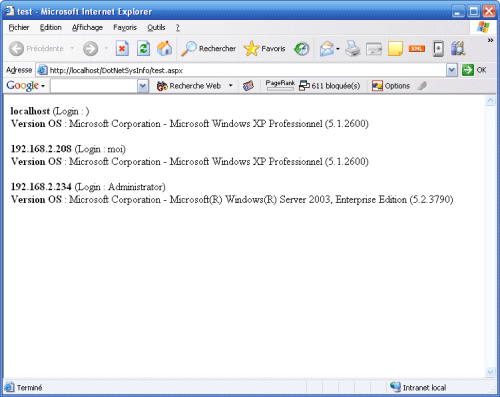Click the Précédente back arrow button
The image size is (500, 397).
[x=36, y=49]
